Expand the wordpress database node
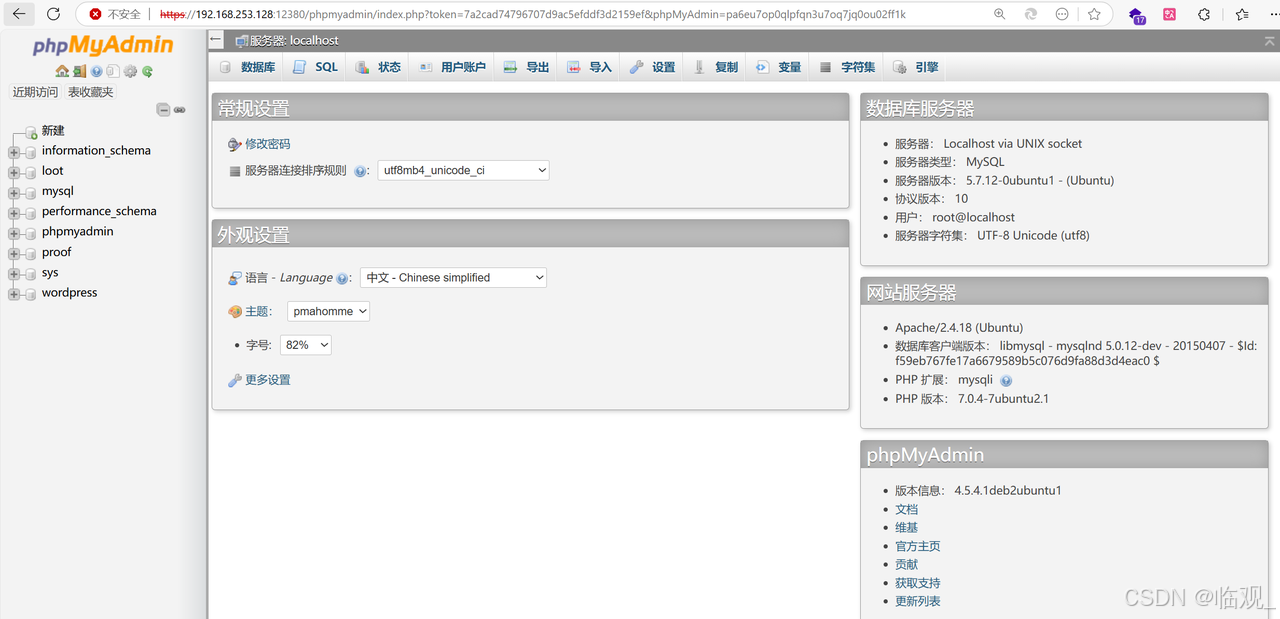 tap(14, 294)
